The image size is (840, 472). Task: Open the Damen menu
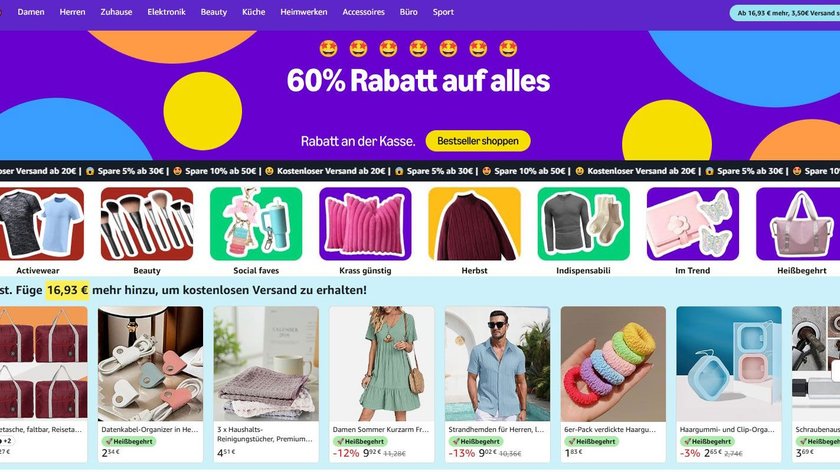[x=31, y=12]
